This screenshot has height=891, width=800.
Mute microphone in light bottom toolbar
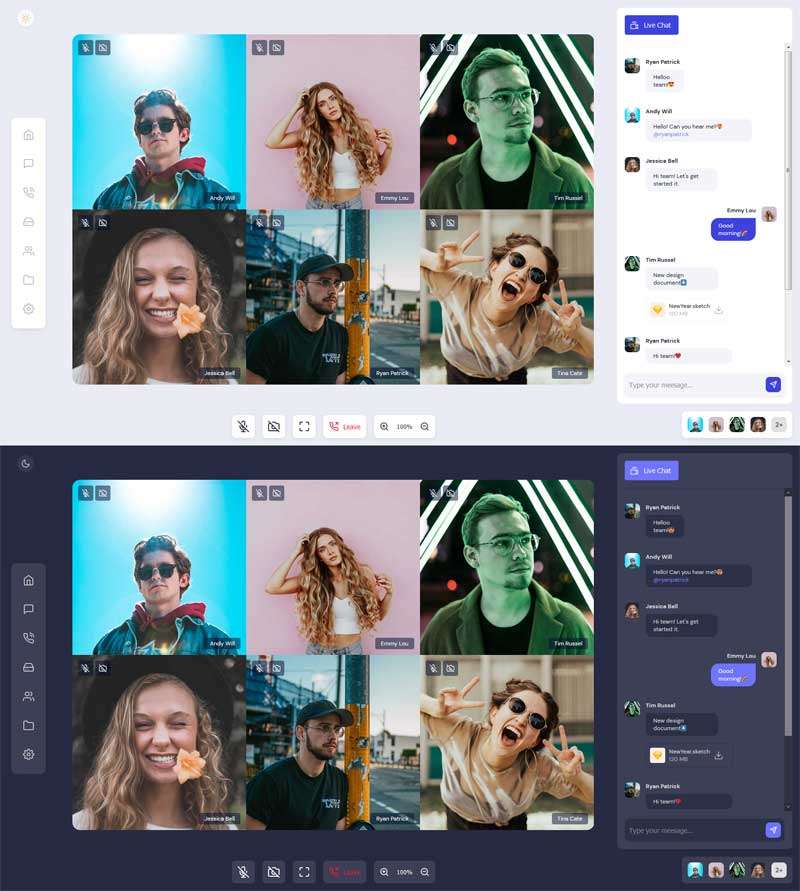point(244,426)
